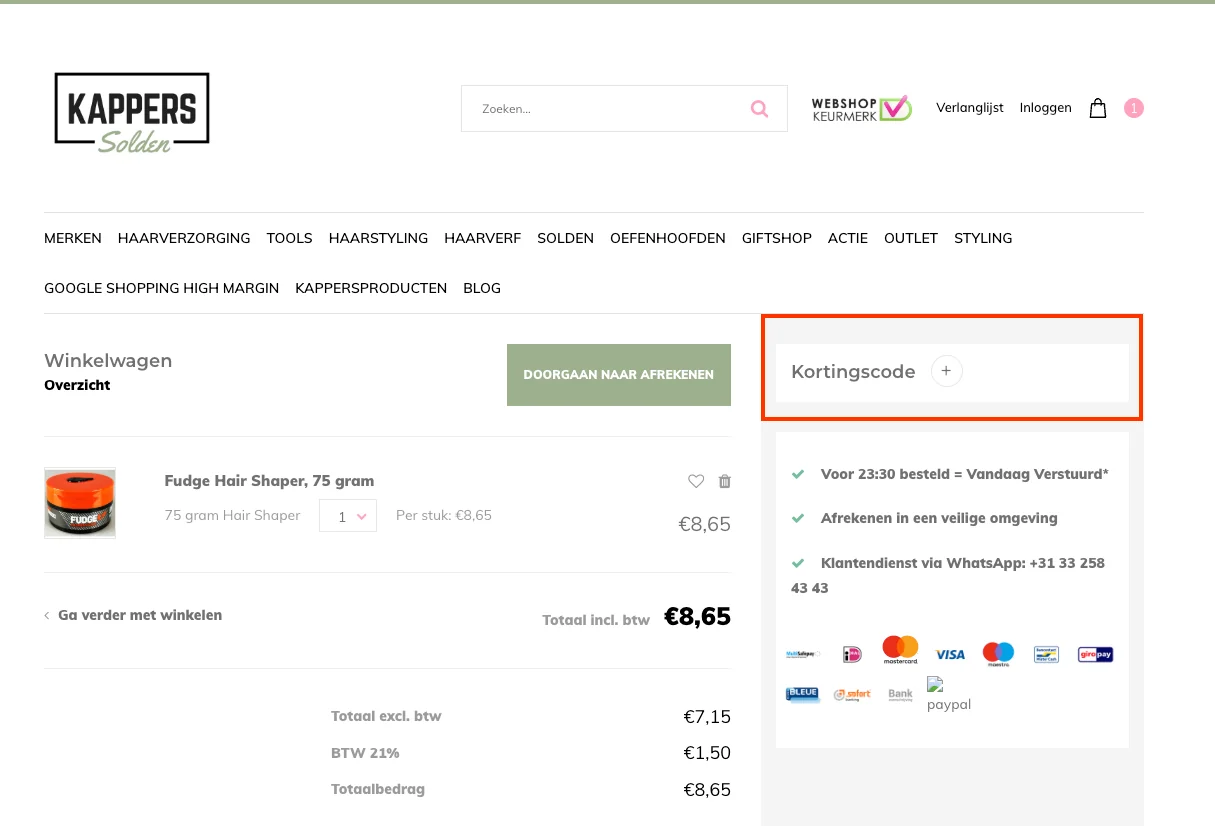
Task: Click the Inloggen link
Action: (1046, 108)
